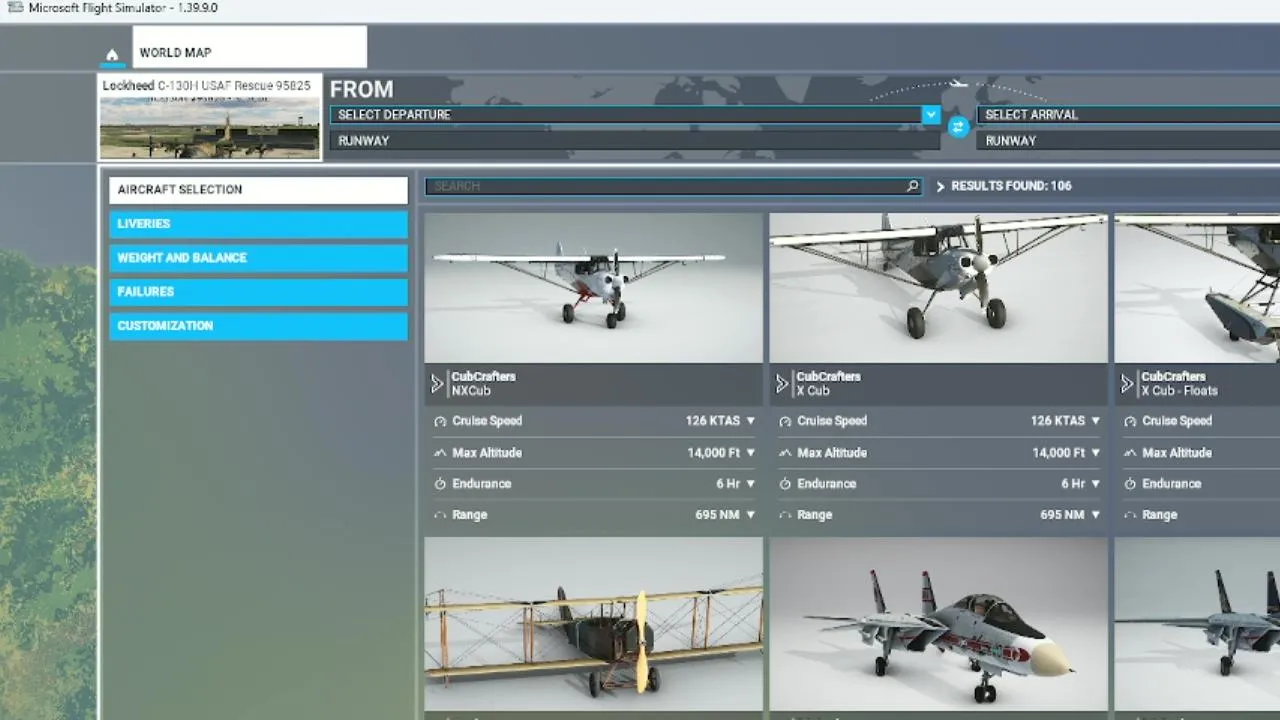Swap departure and arrival using round icon
The image size is (1280, 720).
958,127
